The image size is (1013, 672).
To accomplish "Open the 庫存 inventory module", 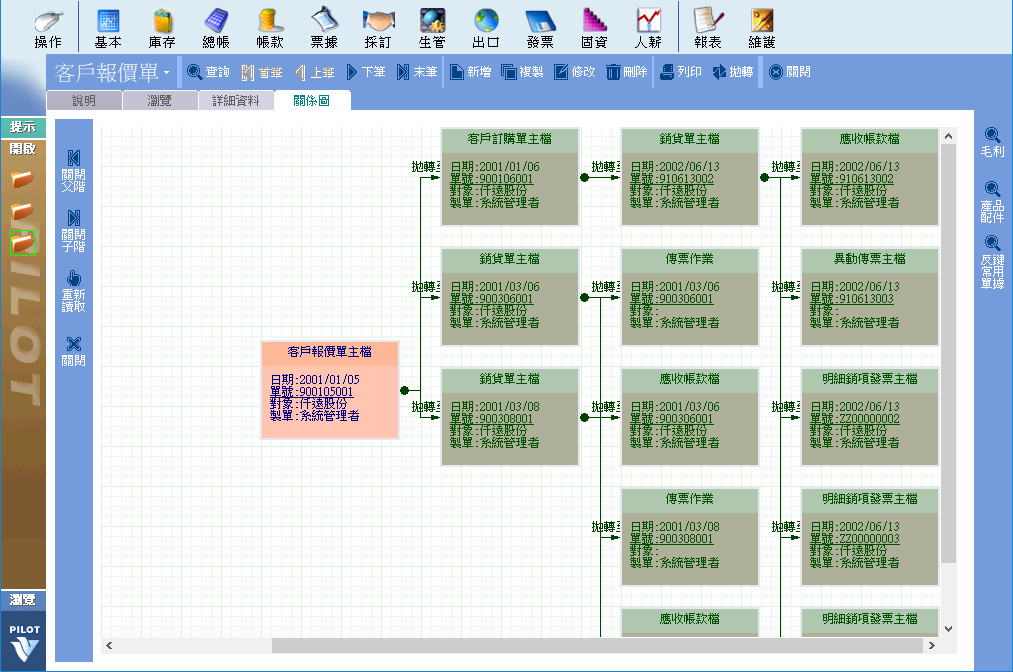I will 162,28.
